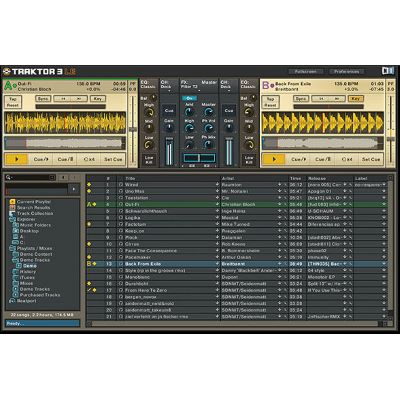This screenshot has height=400, width=400.
Task: Nudge Deck B tempo backward
Action: point(320,99)
